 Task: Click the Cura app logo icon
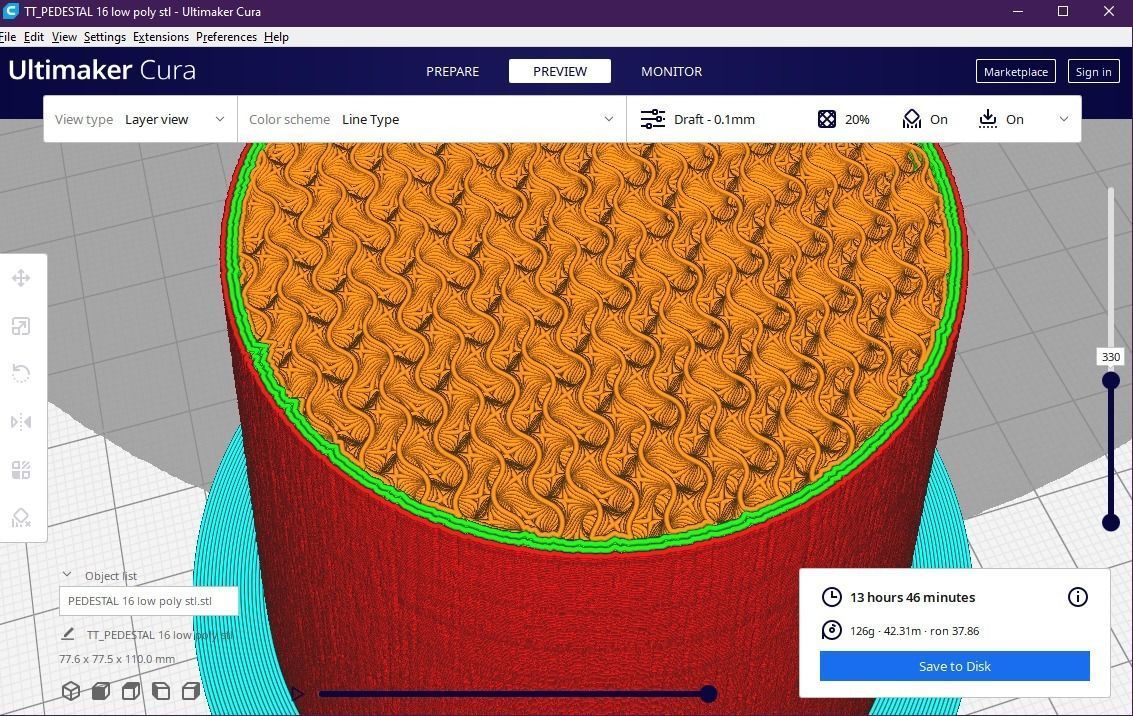point(10,12)
